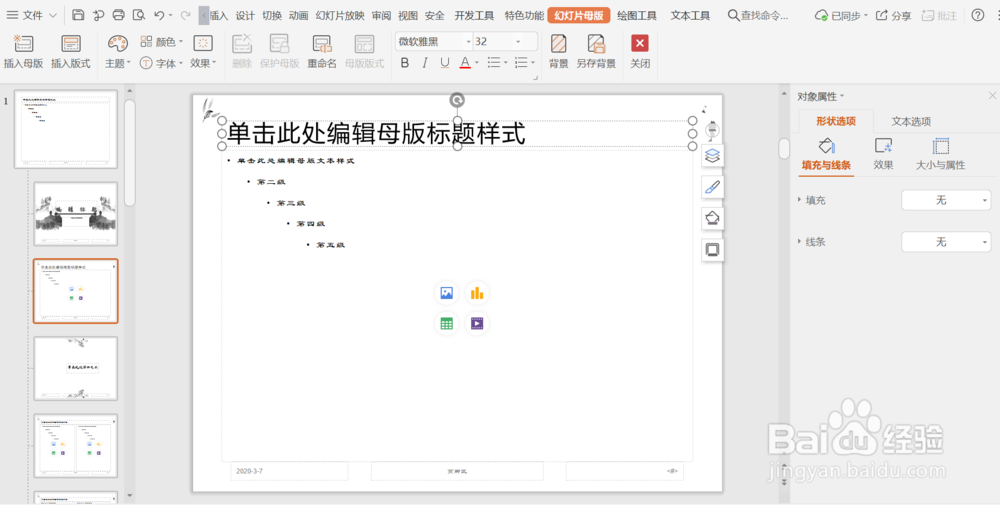The height and width of the screenshot is (505, 1000).
Task: Click the Background (背景) icon
Action: pyautogui.click(x=559, y=43)
